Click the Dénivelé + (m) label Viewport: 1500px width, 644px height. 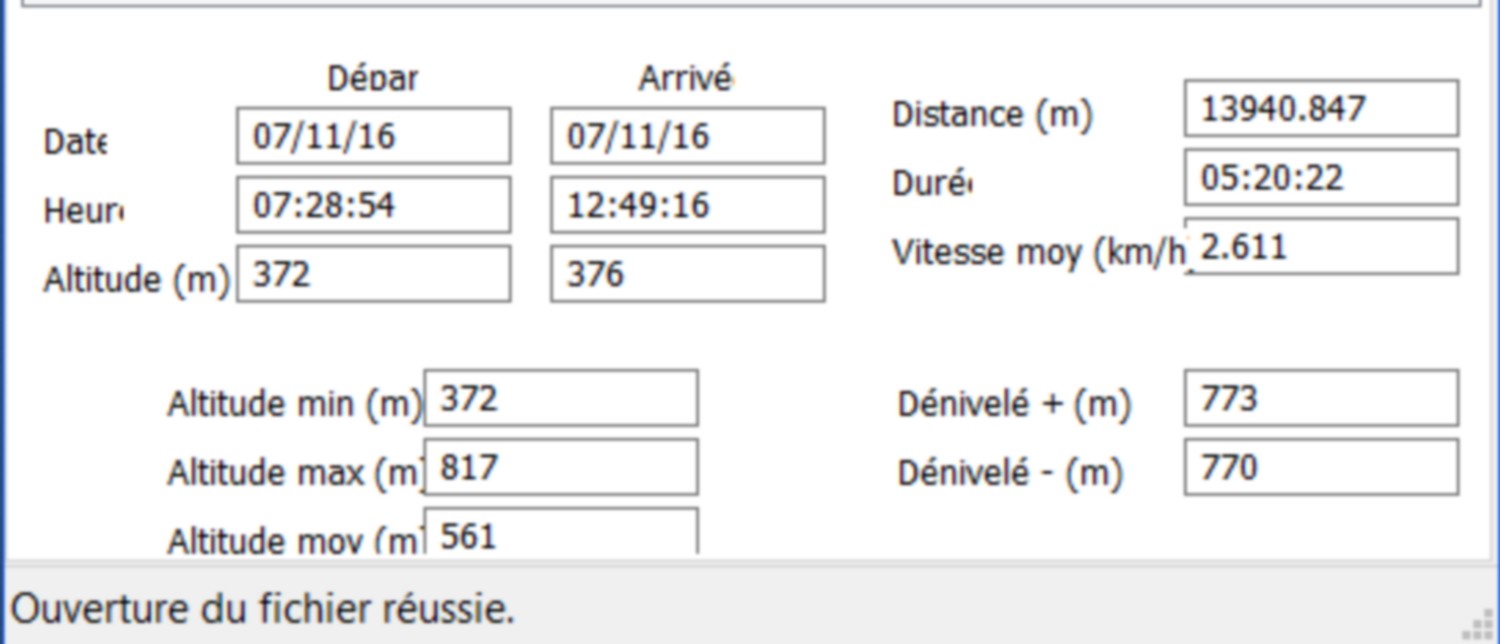click(x=1014, y=404)
